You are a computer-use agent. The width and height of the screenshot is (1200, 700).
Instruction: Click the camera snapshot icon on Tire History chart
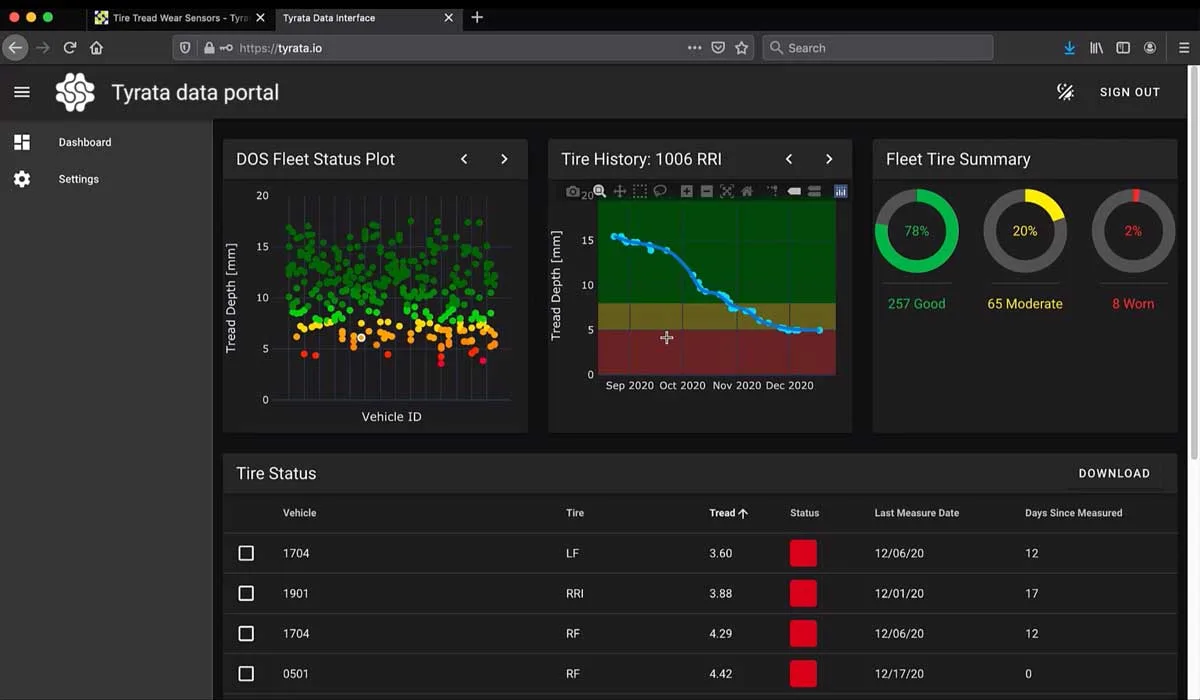573,191
